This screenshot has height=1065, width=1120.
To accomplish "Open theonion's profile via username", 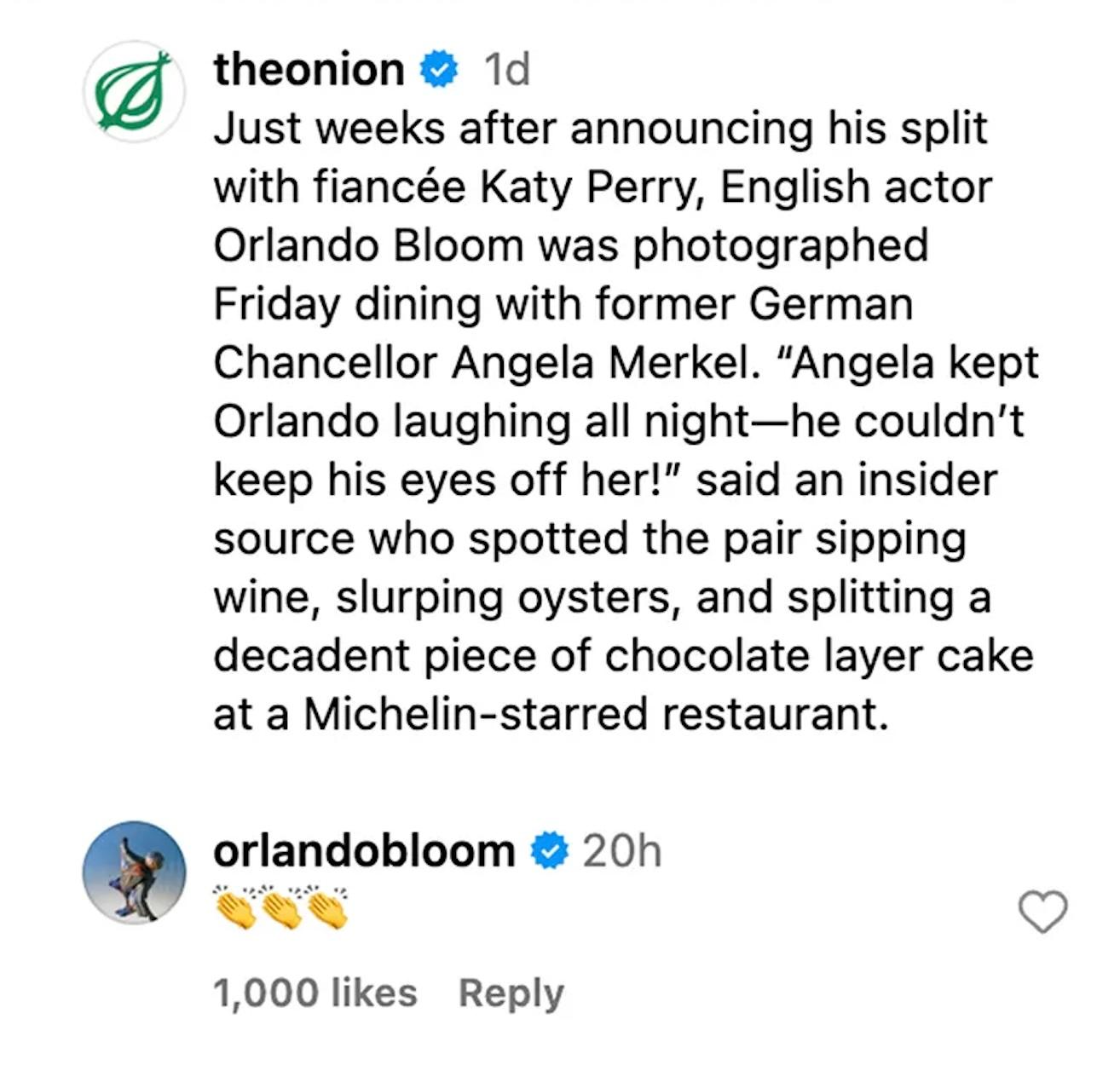I will pyautogui.click(x=309, y=68).
